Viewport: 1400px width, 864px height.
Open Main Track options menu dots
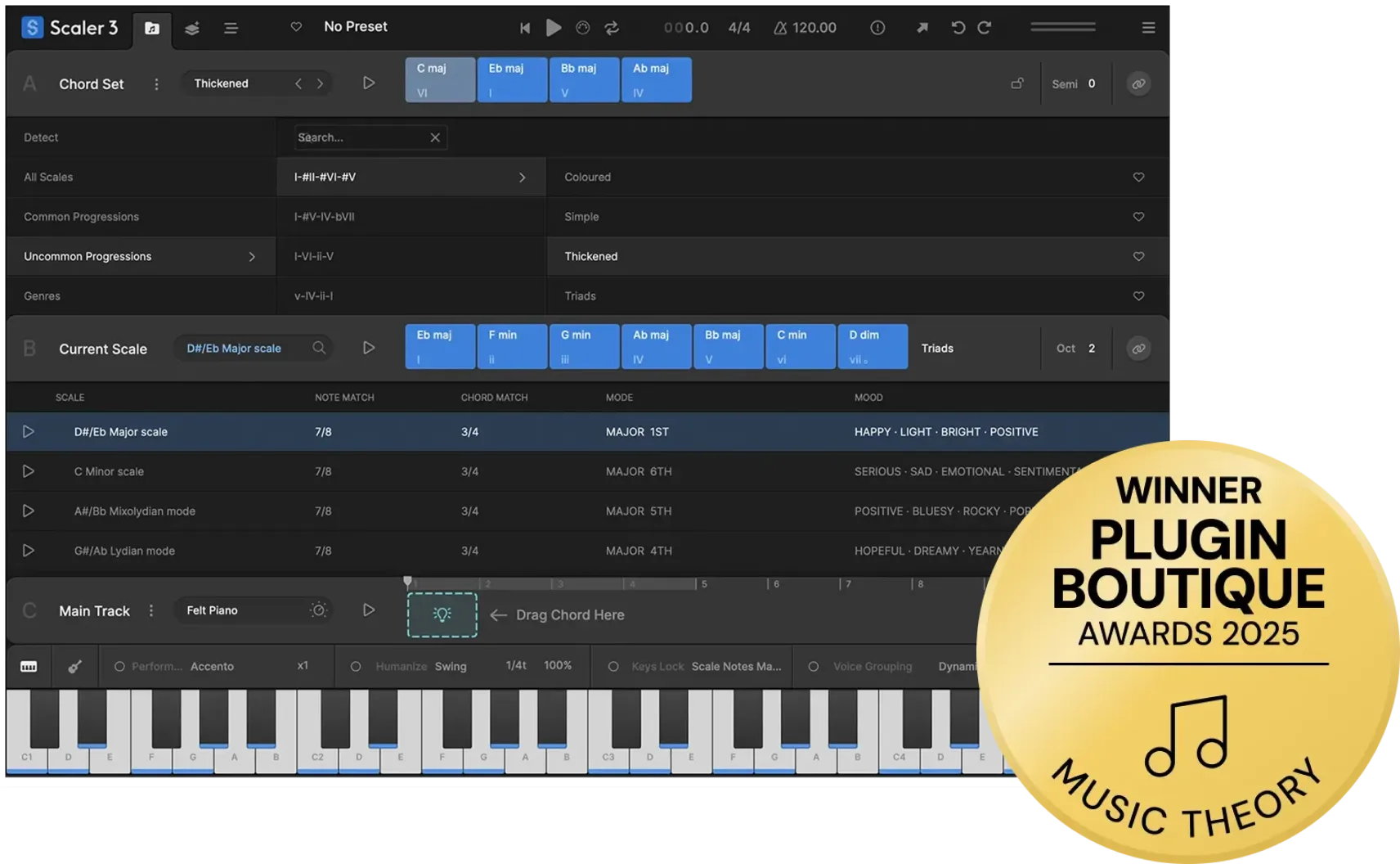[151, 610]
